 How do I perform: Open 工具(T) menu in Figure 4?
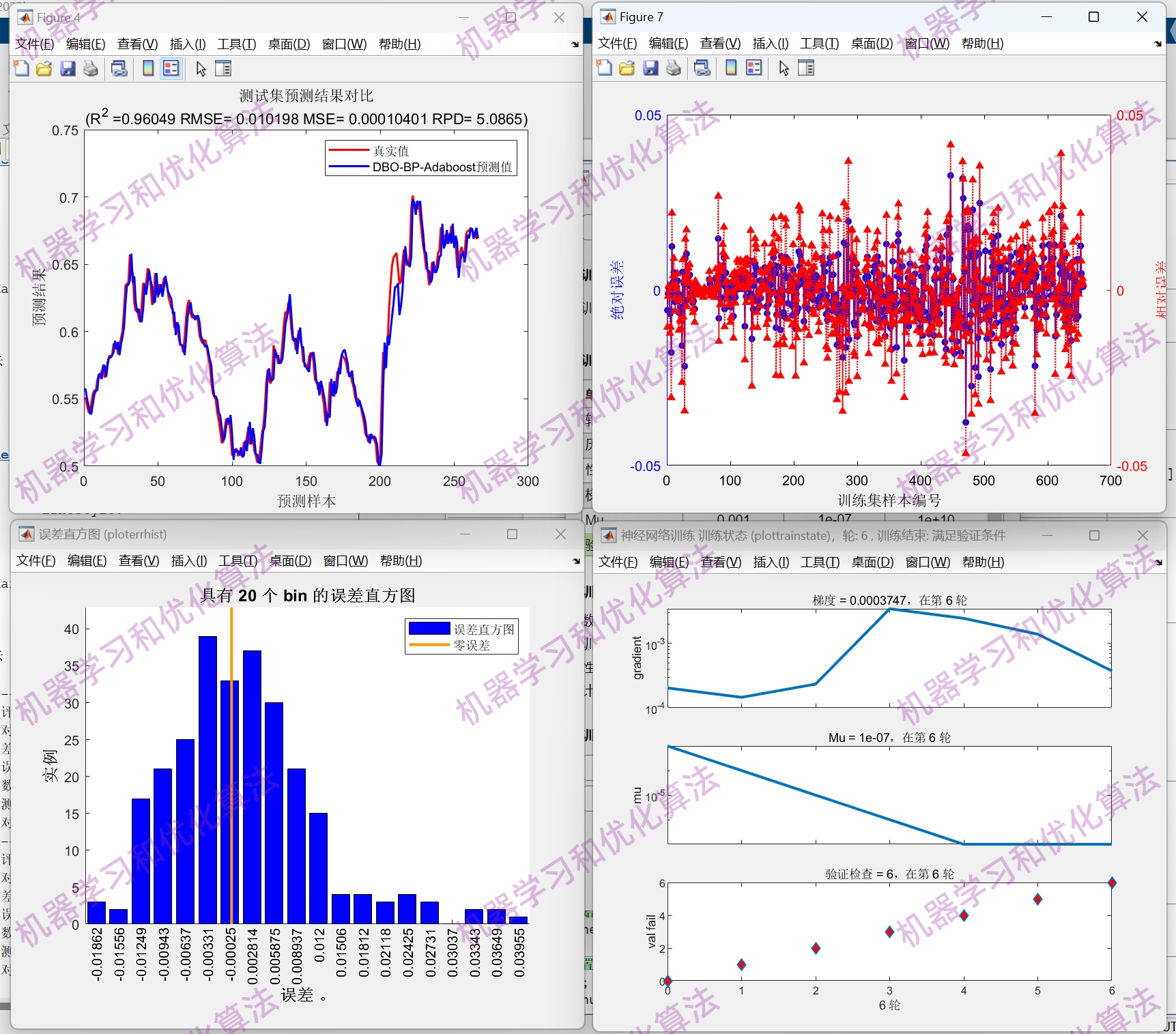[237, 44]
